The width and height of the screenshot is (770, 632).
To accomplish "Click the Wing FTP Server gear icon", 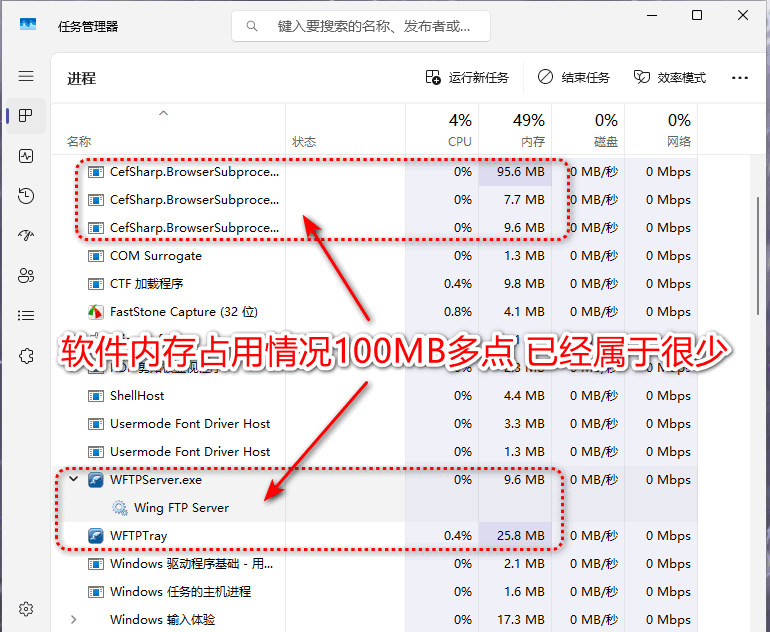I will click(119, 508).
